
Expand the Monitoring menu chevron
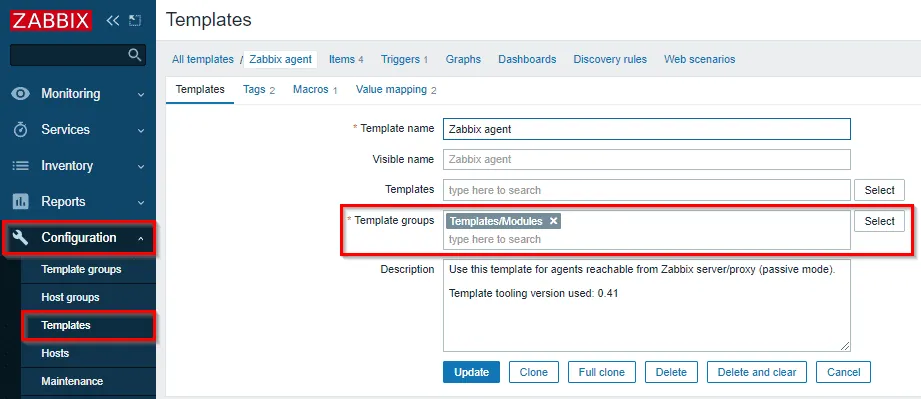click(141, 95)
